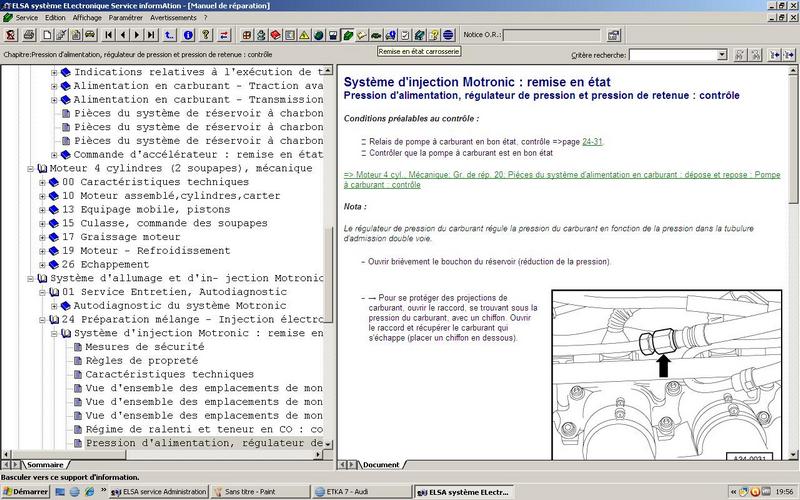
Task: Collapse 'Moteur 4 cylindres (2 soupapes)' node
Action: point(31,168)
